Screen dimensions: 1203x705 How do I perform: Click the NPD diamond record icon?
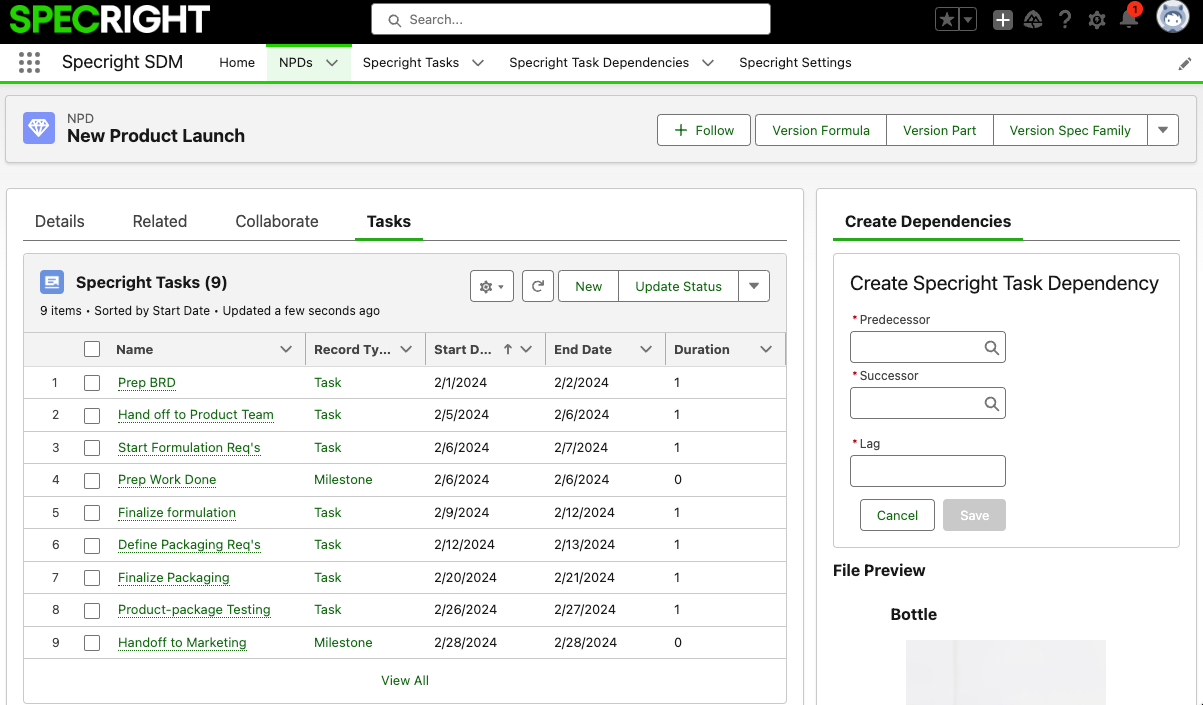tap(39, 127)
